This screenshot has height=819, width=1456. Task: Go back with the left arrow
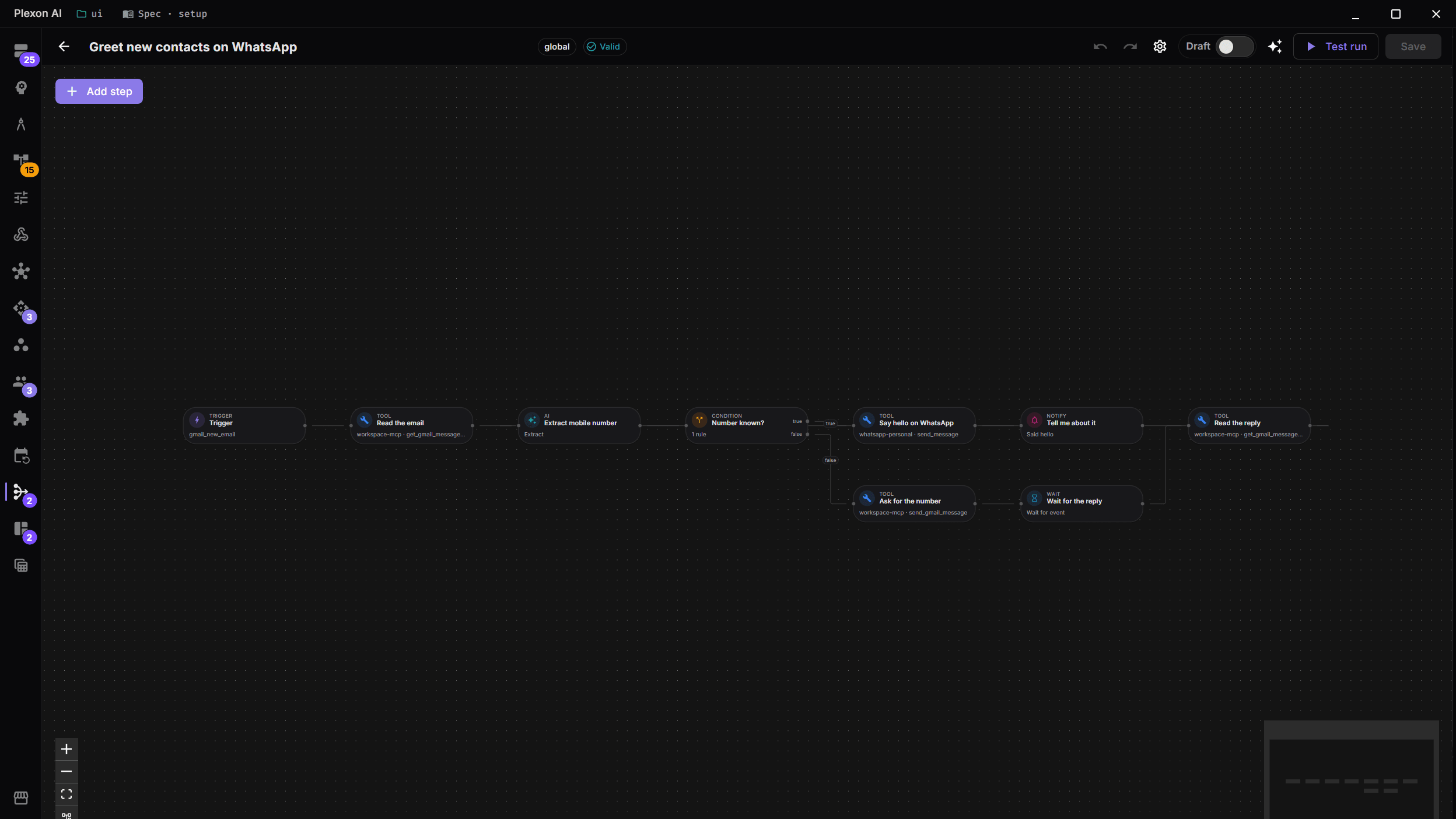64,47
